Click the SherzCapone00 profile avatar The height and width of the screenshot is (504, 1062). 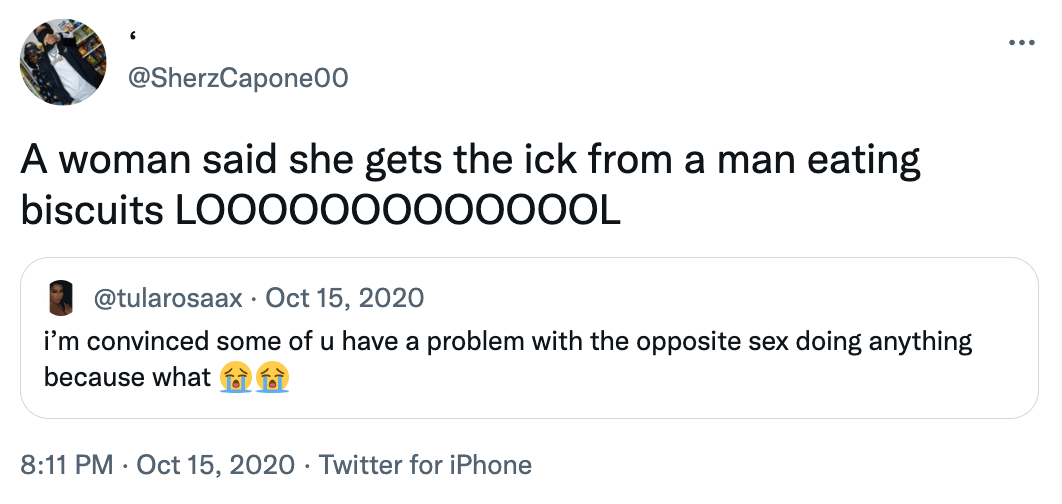click(63, 61)
